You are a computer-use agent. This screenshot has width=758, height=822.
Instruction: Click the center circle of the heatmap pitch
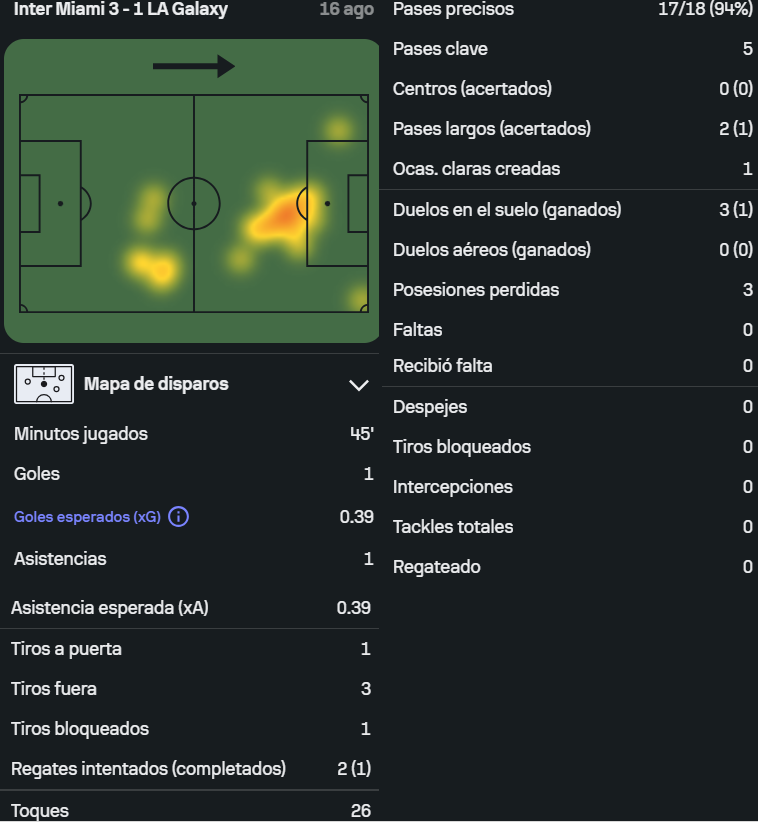(x=193, y=203)
